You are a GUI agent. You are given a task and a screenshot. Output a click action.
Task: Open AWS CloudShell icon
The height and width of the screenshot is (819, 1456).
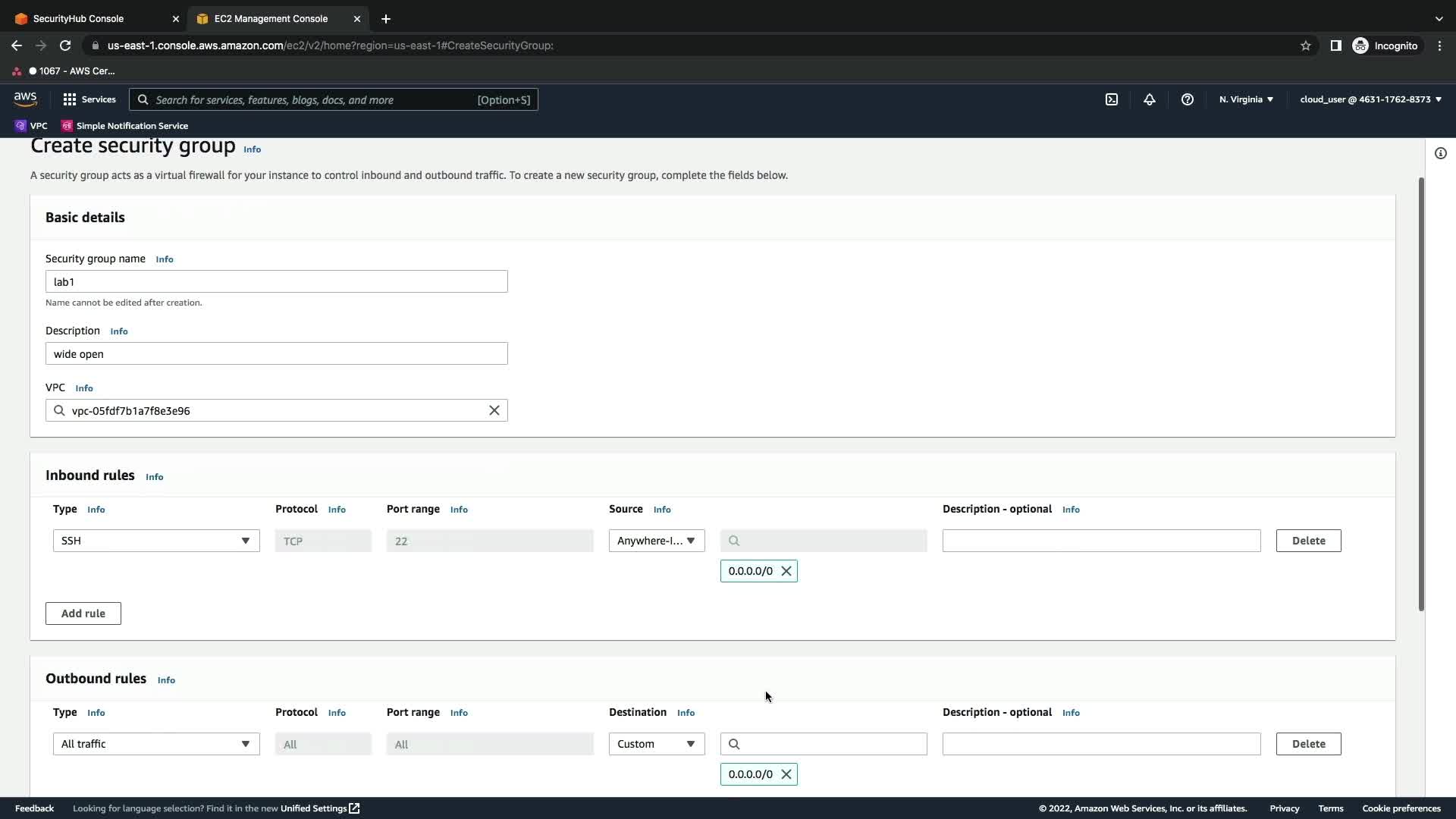click(1112, 99)
